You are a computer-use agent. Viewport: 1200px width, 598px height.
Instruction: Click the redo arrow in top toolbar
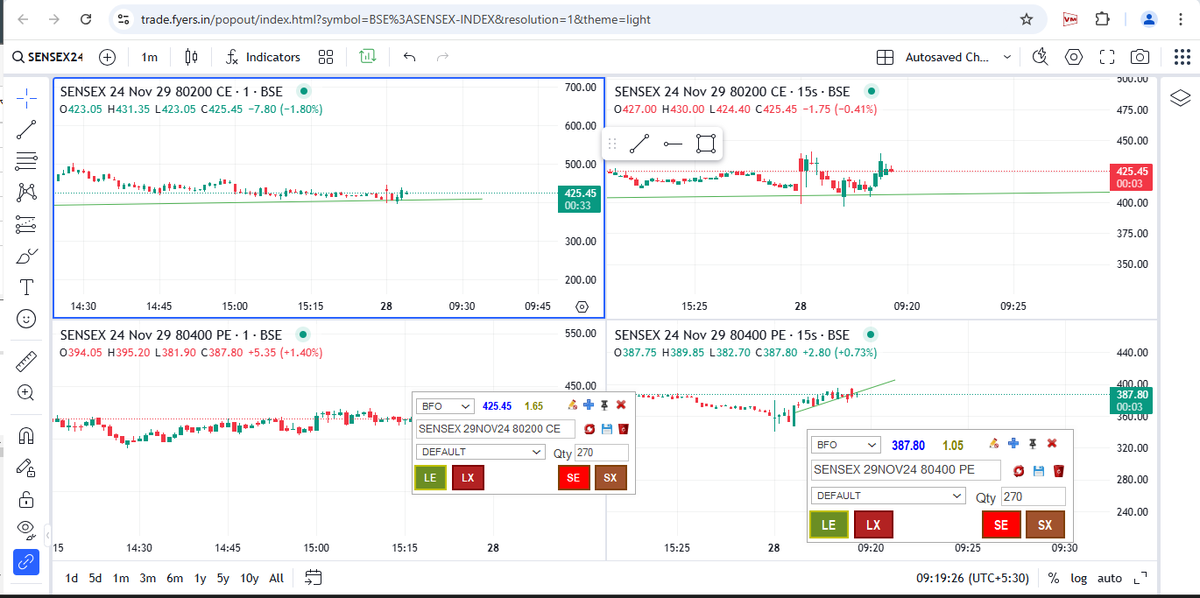(442, 57)
